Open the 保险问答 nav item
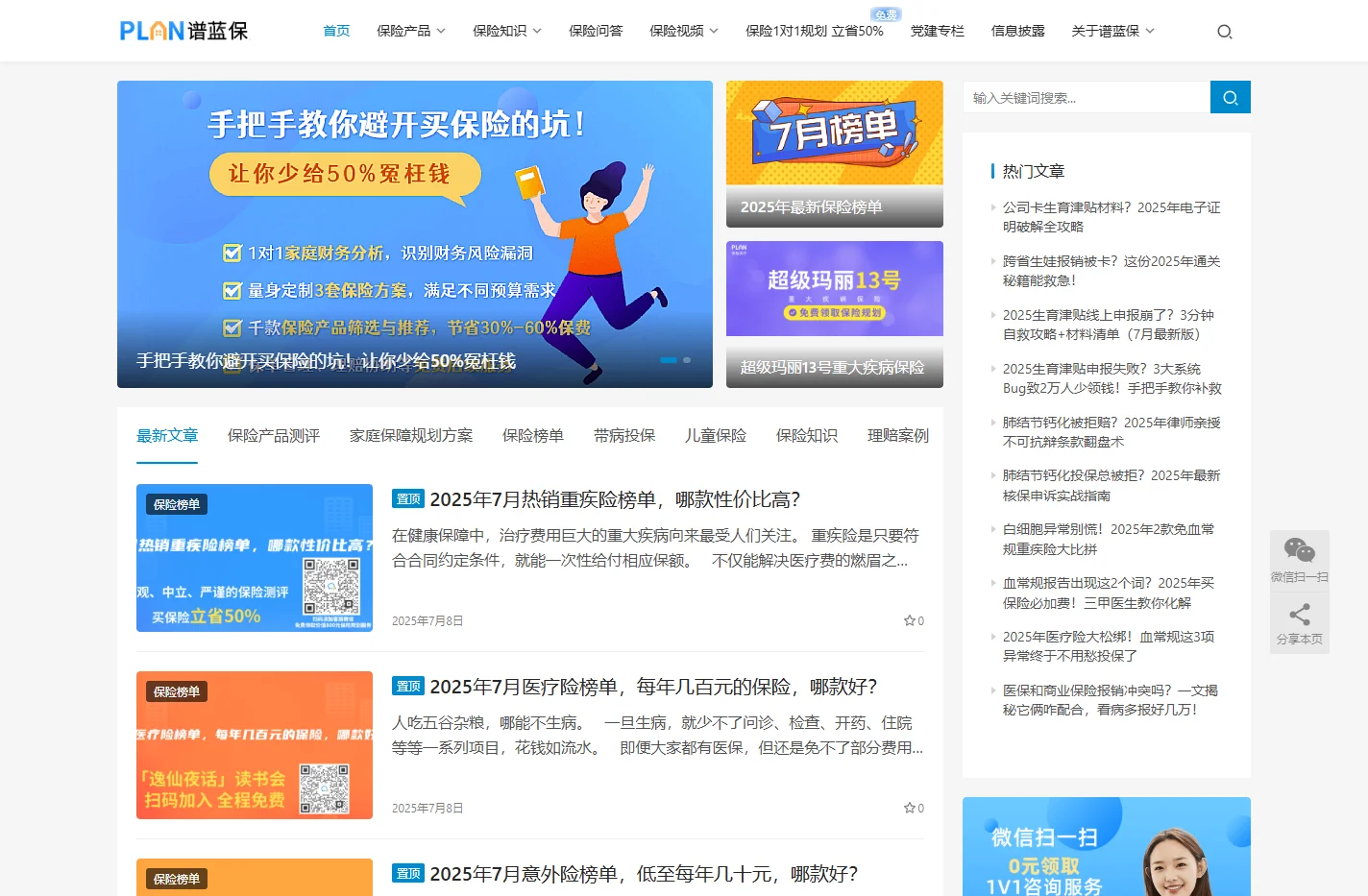The width and height of the screenshot is (1368, 896). pos(596,31)
